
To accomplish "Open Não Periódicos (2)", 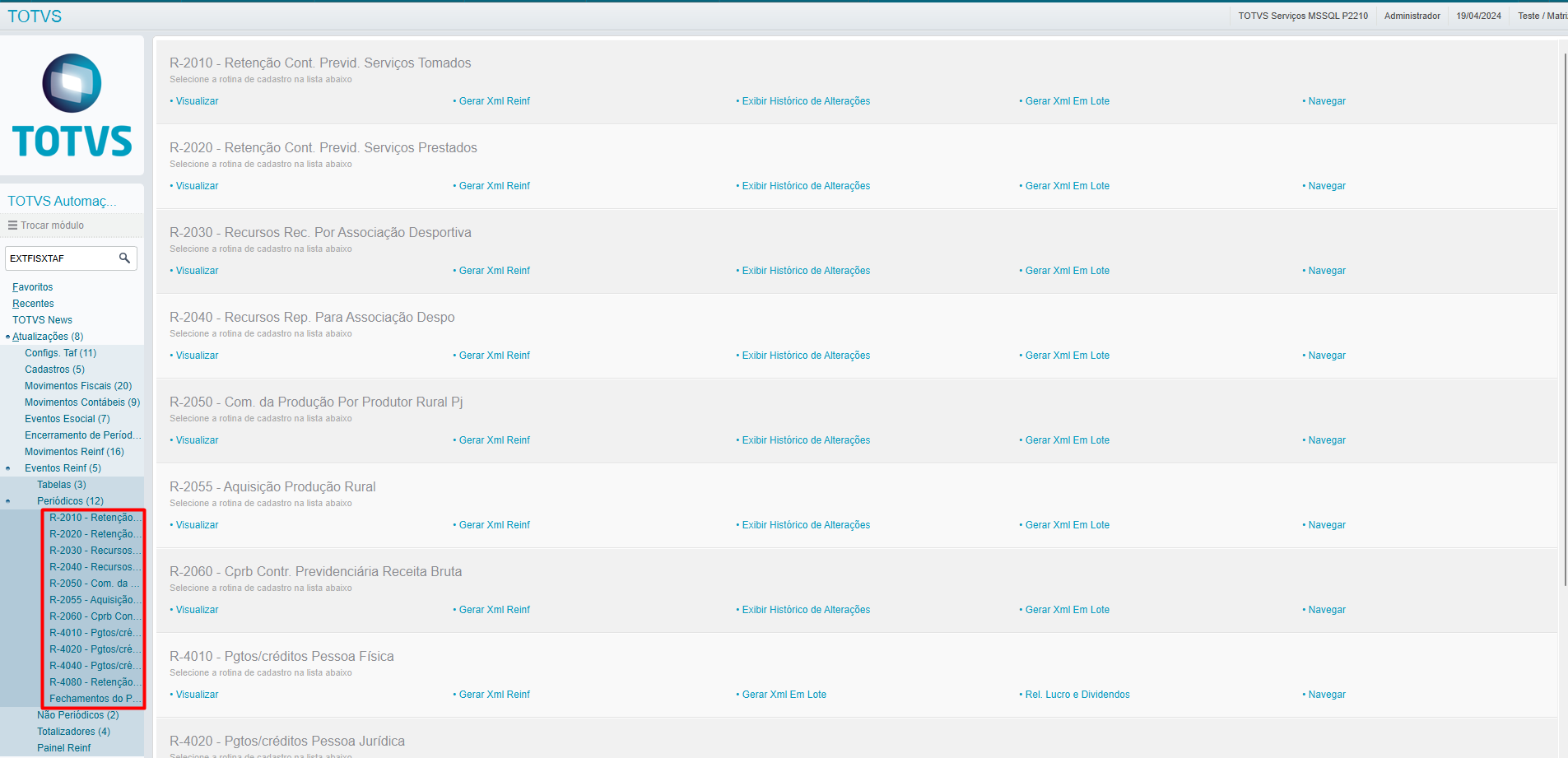I will point(77,715).
